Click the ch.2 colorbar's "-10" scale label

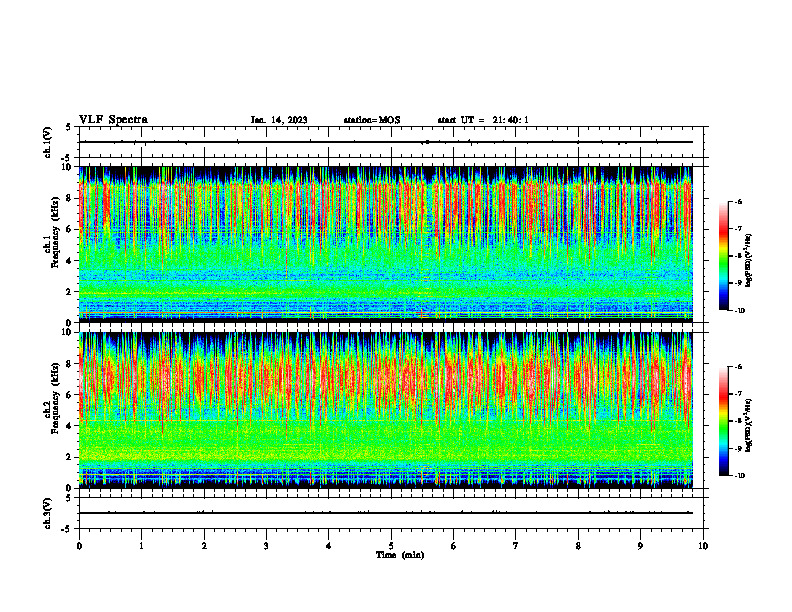pyautogui.click(x=738, y=476)
